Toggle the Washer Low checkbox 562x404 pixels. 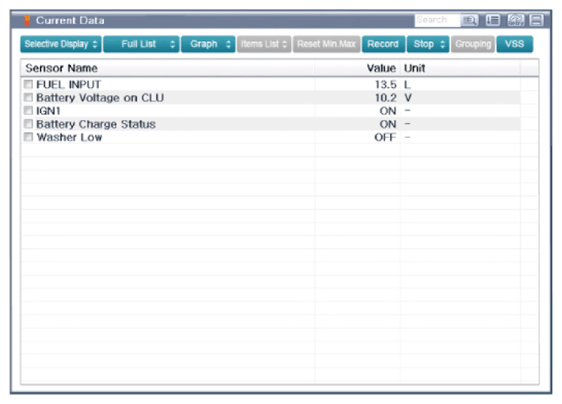(x=28, y=137)
